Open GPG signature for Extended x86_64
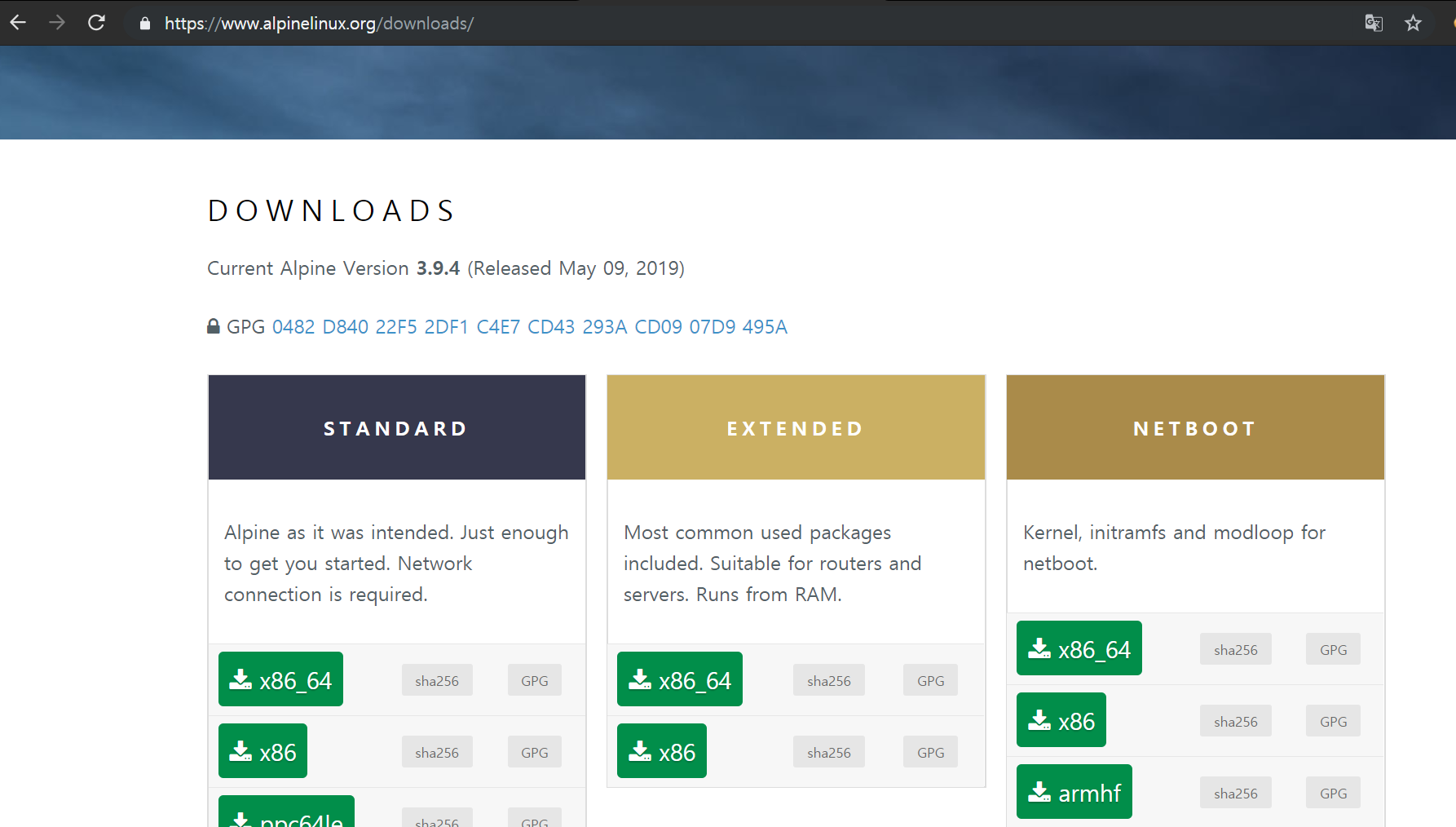1456x827 pixels. point(931,680)
